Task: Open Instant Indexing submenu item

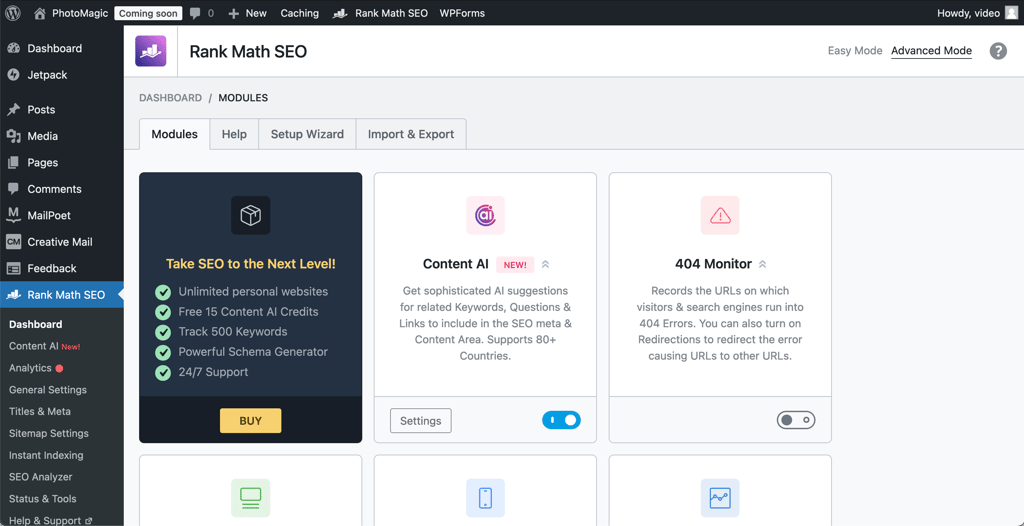Action: coord(46,455)
